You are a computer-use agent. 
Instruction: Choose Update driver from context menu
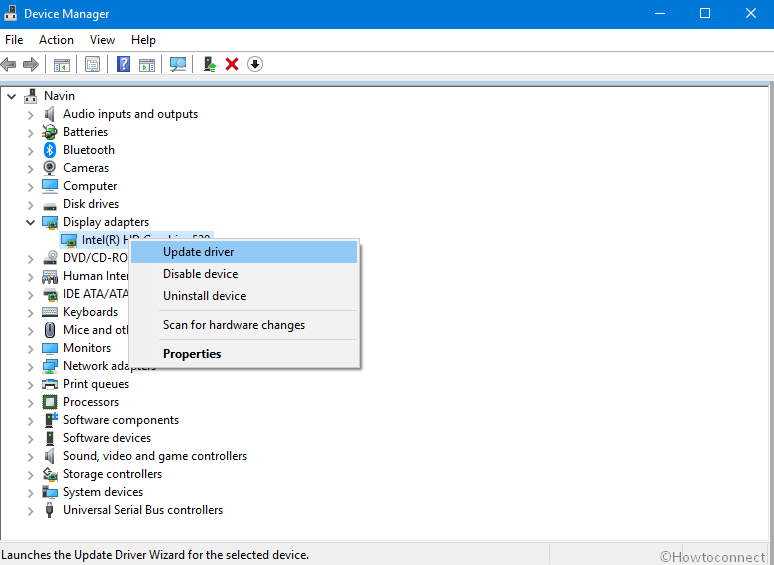coord(244,252)
